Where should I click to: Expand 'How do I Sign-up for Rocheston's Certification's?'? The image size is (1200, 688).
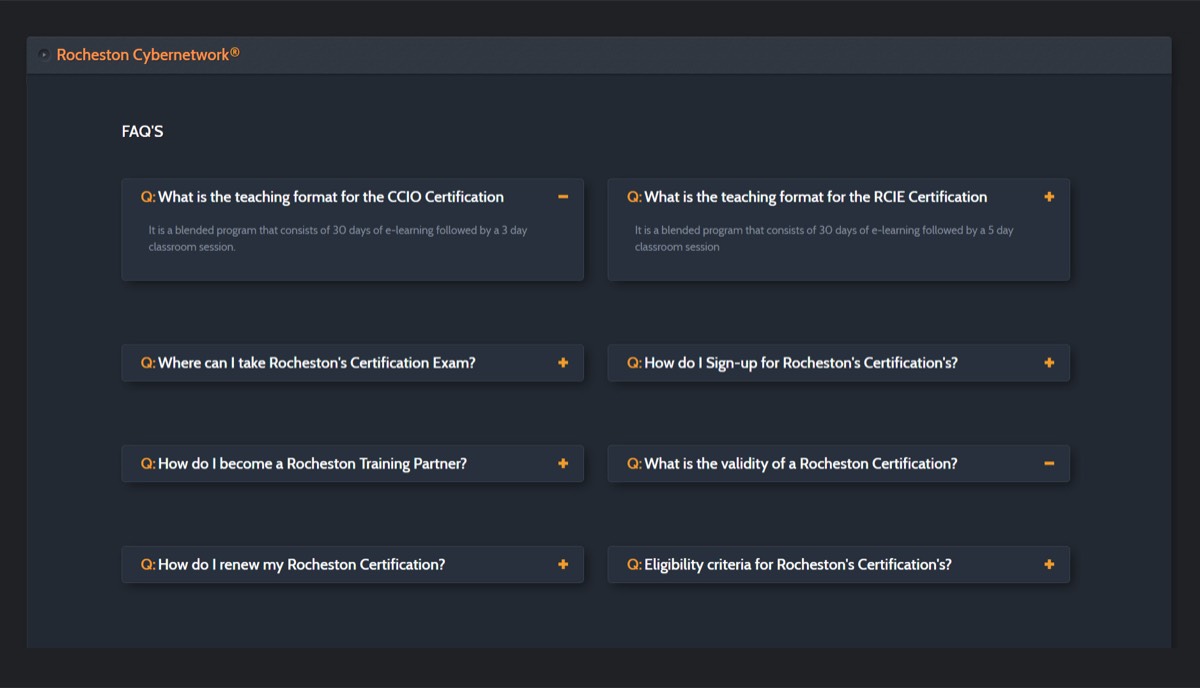pos(839,363)
